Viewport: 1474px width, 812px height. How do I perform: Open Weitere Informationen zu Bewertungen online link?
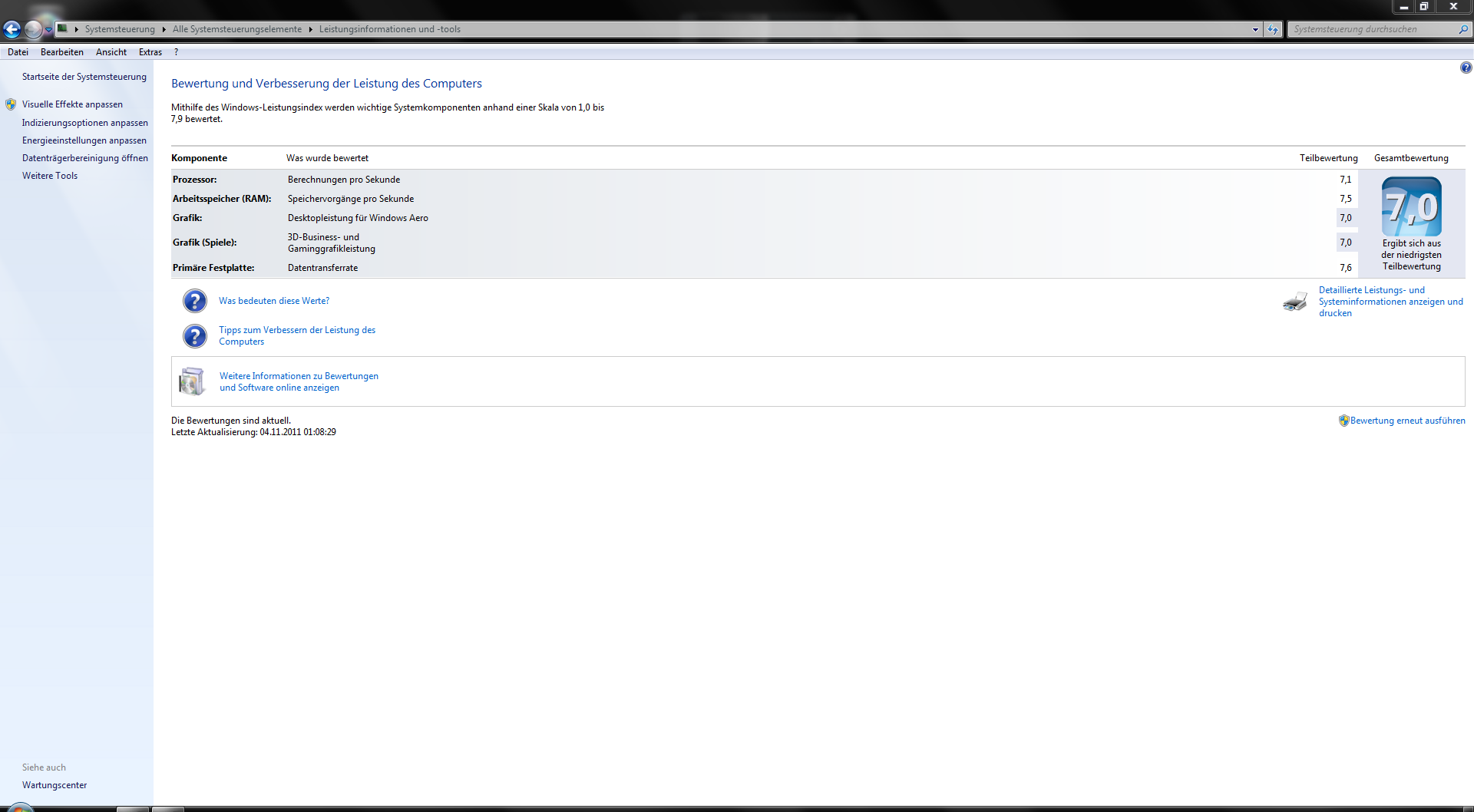pos(299,381)
